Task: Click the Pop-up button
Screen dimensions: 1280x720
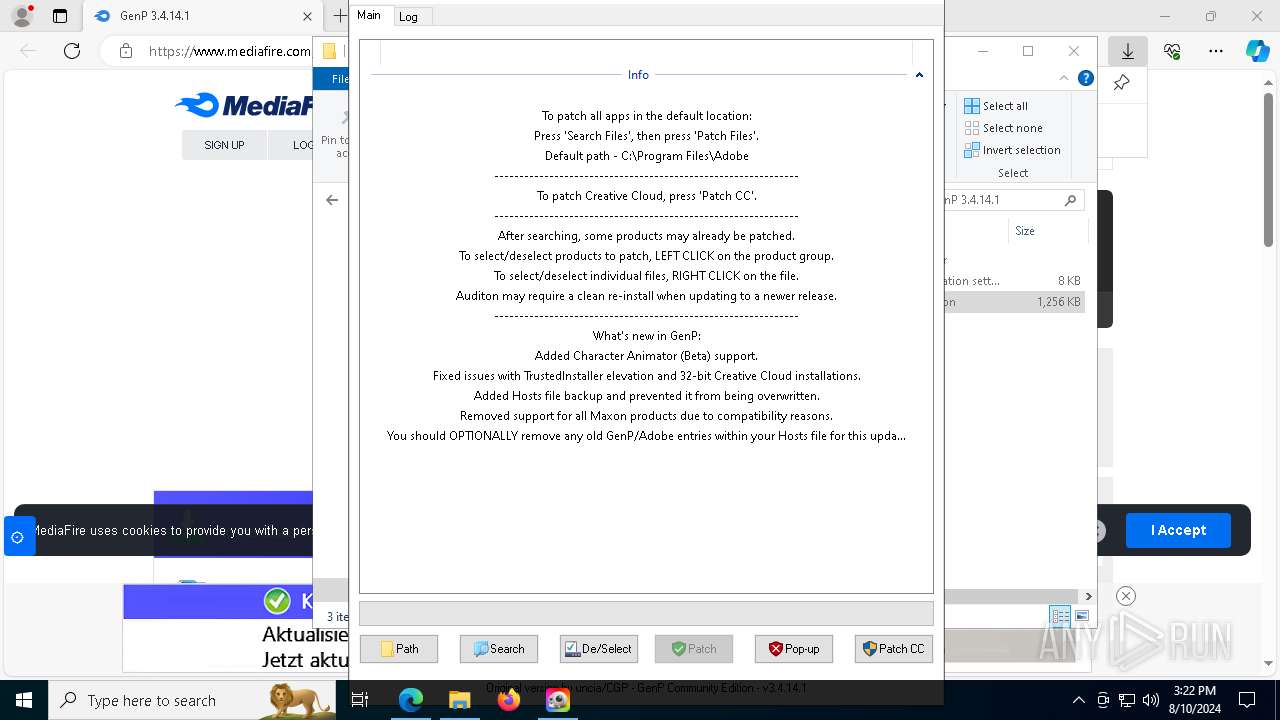Action: tap(794, 649)
